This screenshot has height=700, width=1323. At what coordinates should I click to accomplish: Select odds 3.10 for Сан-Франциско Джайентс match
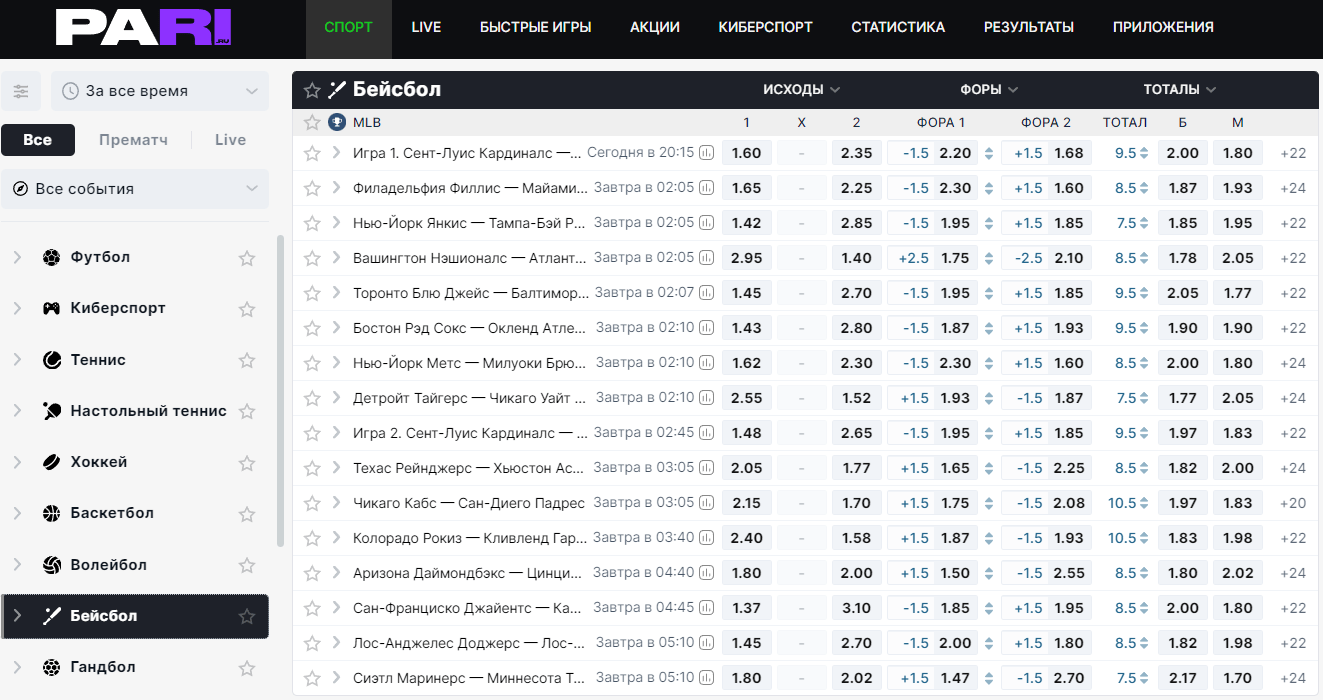(x=856, y=608)
